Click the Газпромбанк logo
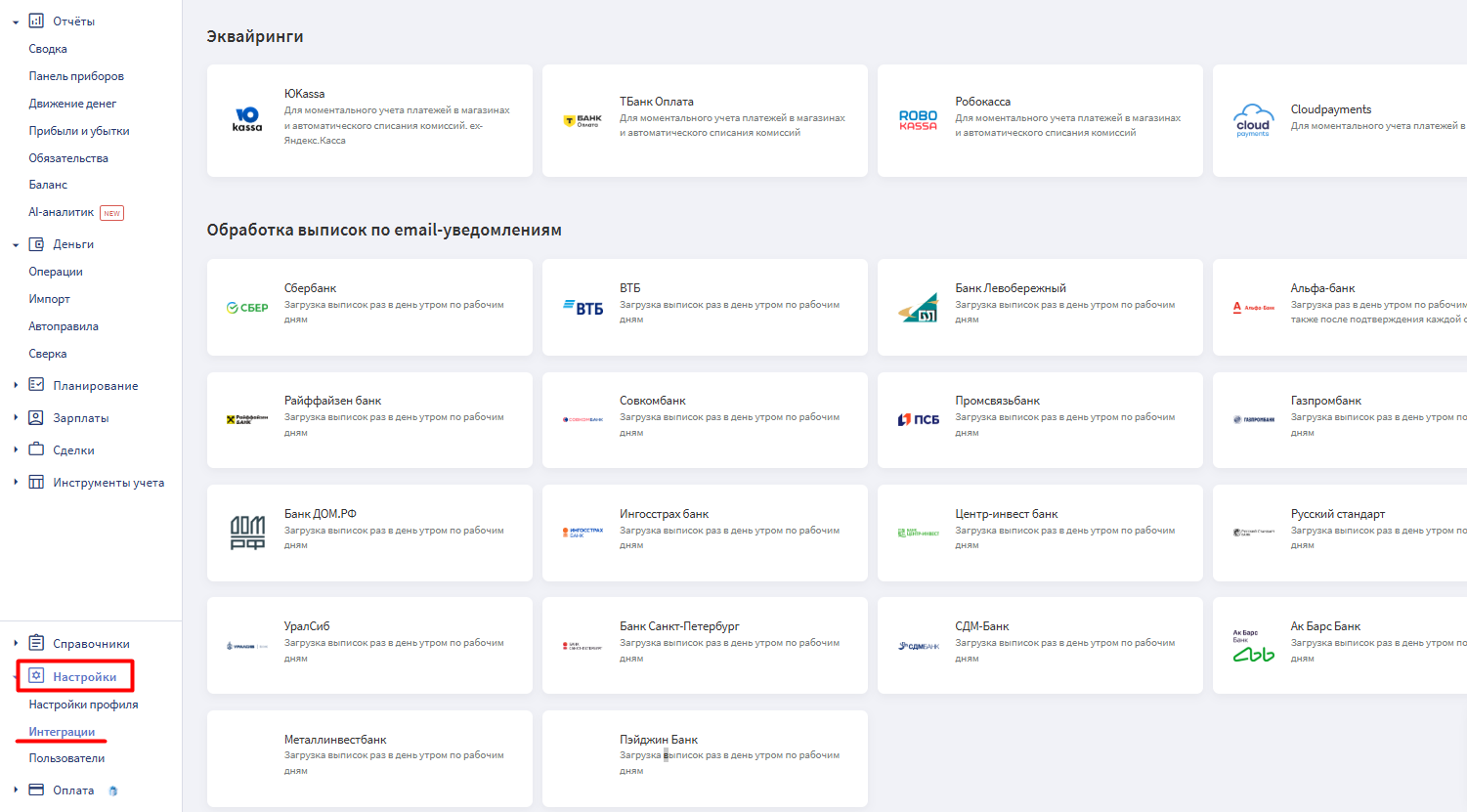The height and width of the screenshot is (812, 1467). [x=1253, y=419]
